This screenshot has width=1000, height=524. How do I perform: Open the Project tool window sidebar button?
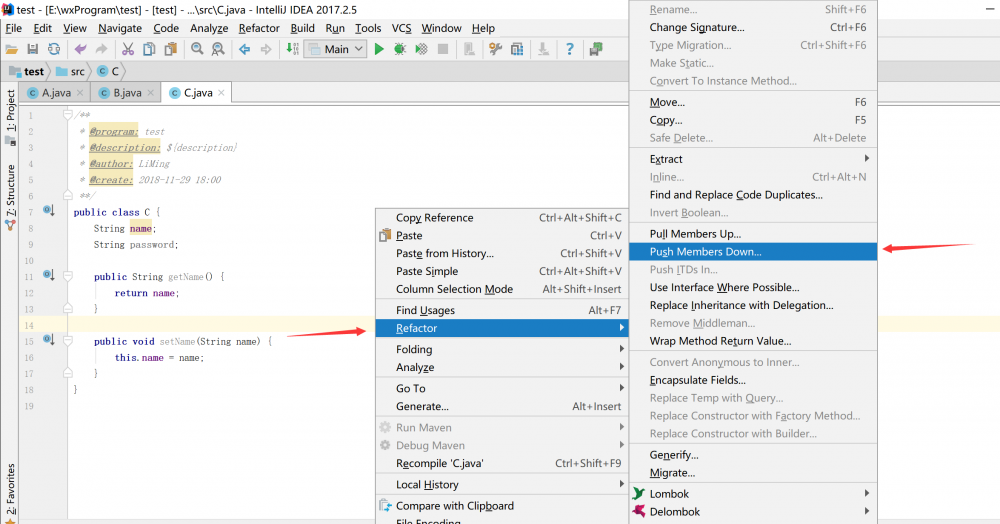click(10, 112)
